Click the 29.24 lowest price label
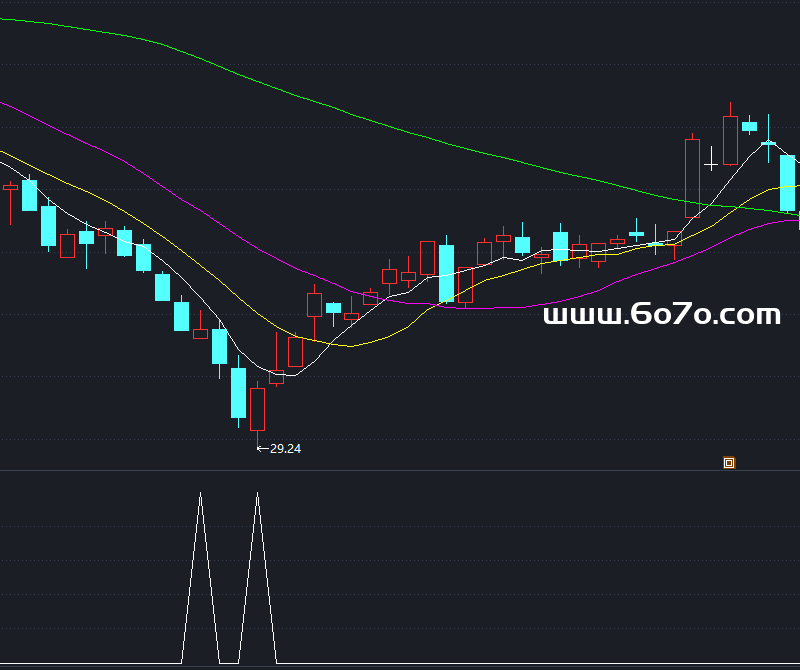 (285, 449)
